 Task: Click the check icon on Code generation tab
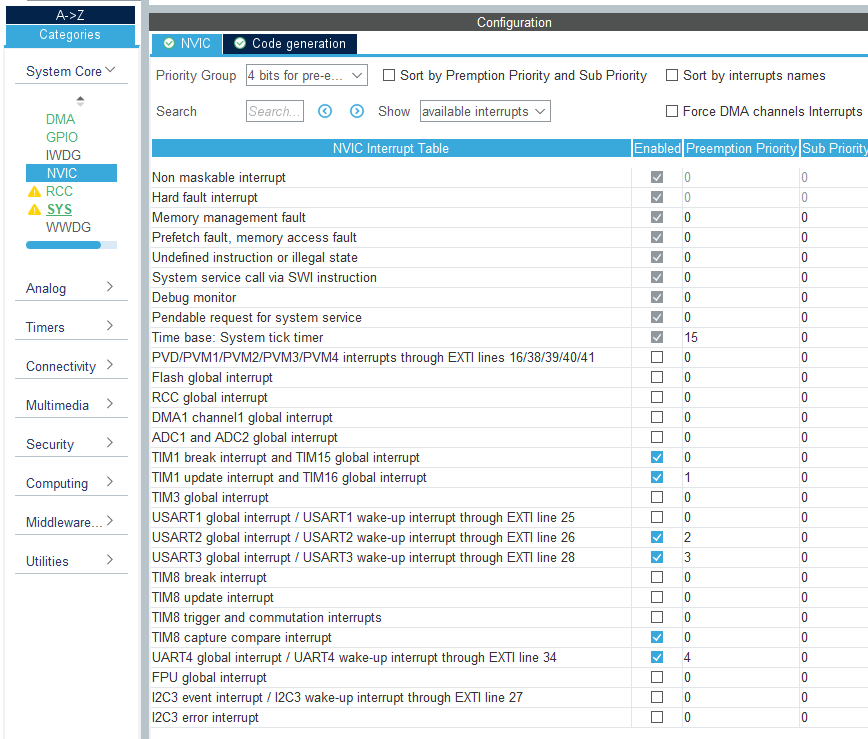240,43
